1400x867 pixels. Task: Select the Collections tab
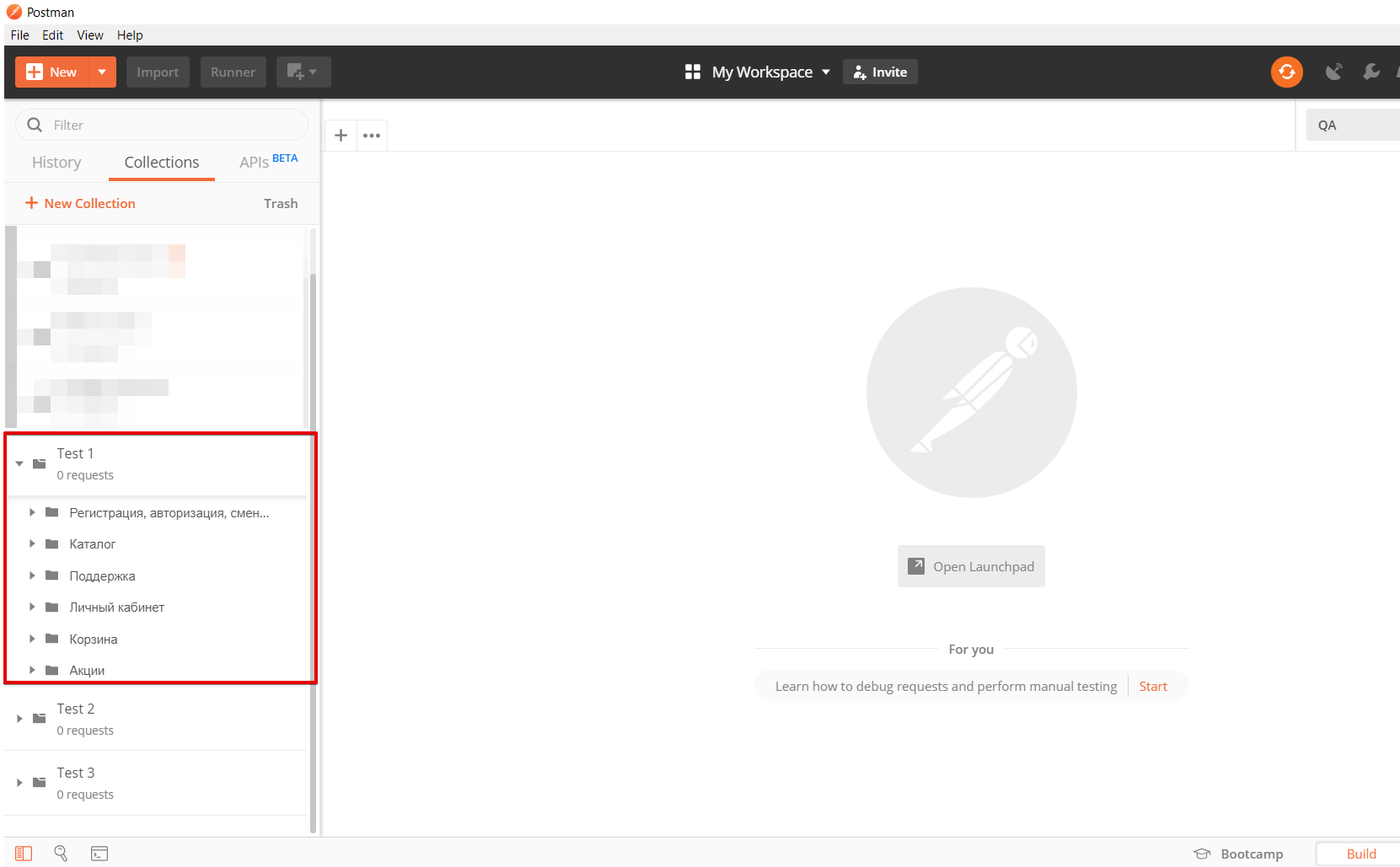162,163
